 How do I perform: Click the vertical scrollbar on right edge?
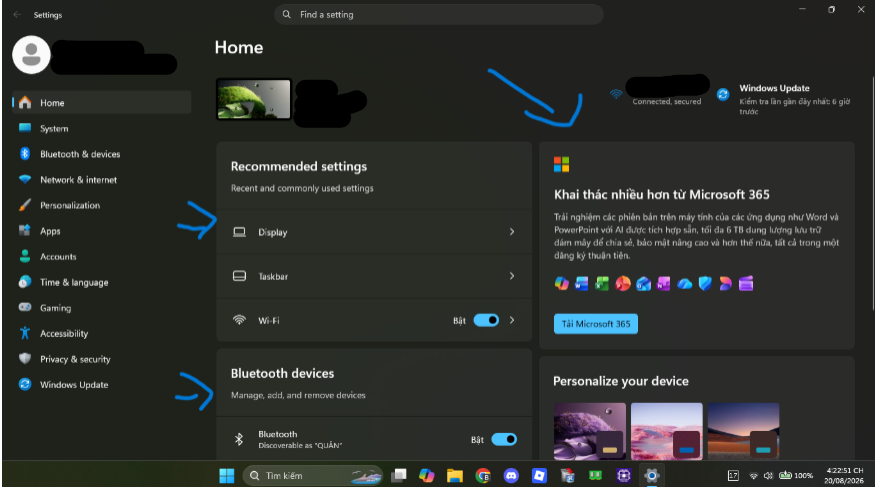(x=872, y=192)
